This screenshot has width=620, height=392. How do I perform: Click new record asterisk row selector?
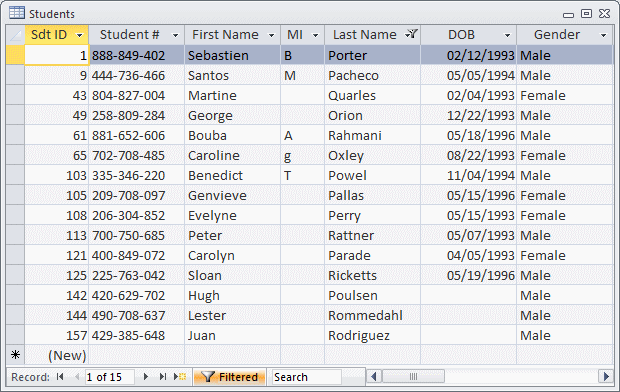[x=15, y=355]
